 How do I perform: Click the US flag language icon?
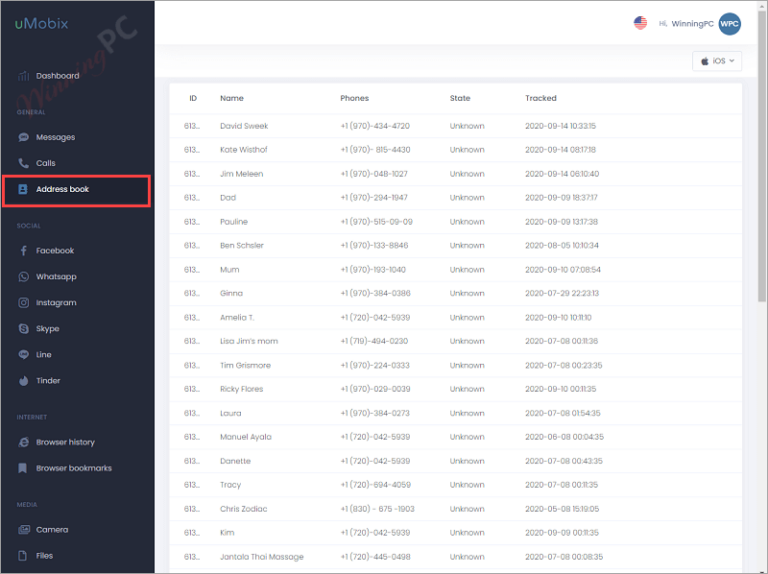click(640, 23)
